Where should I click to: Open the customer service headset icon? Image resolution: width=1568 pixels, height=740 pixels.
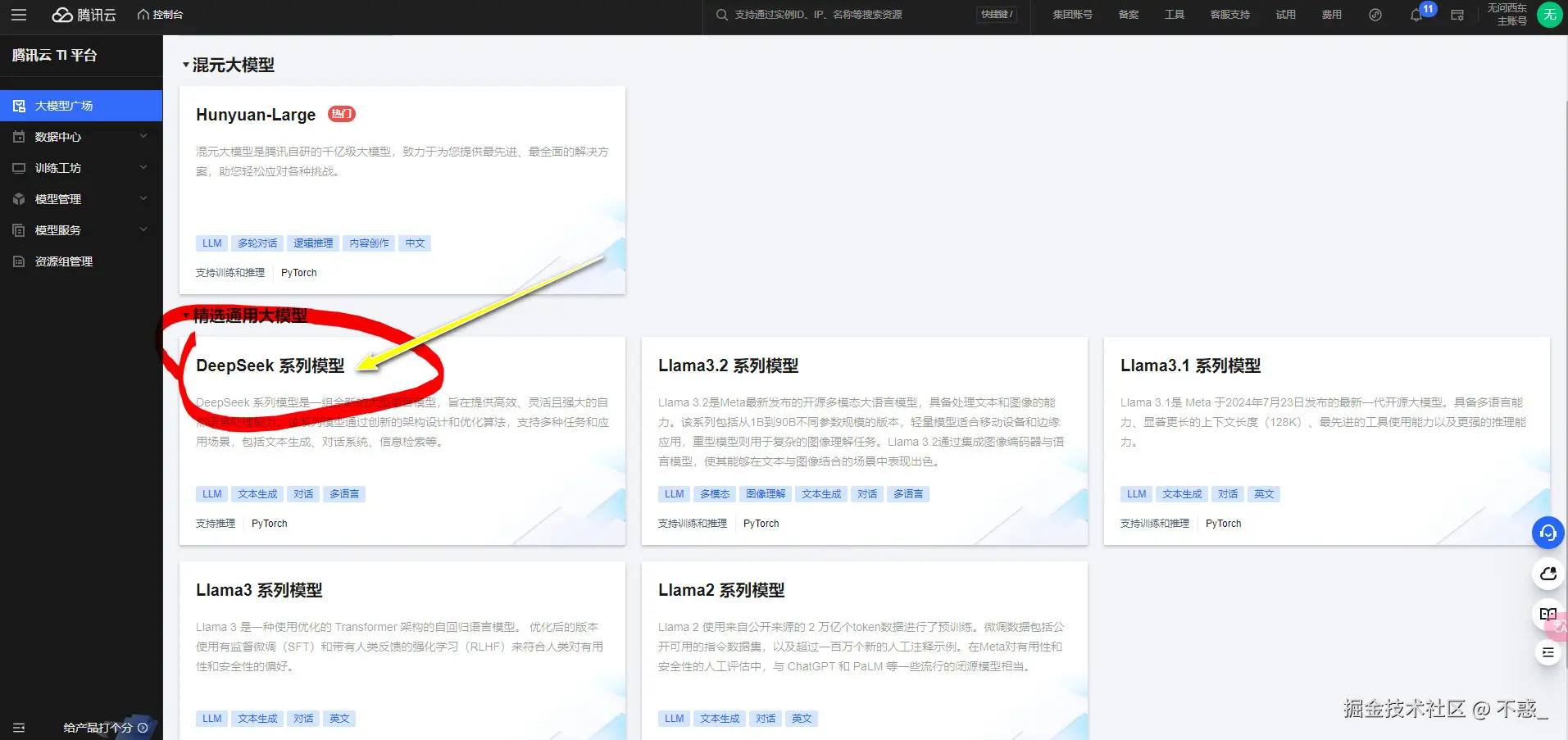click(x=1548, y=533)
